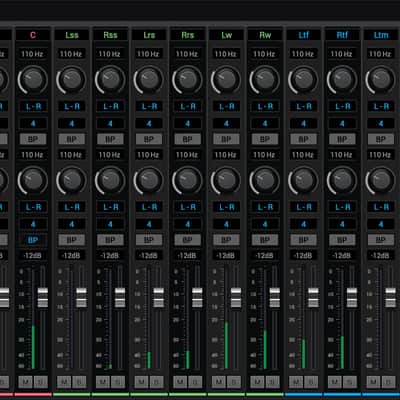Select the C channel name label
Screen dimensions: 400x400
click(x=33, y=35)
